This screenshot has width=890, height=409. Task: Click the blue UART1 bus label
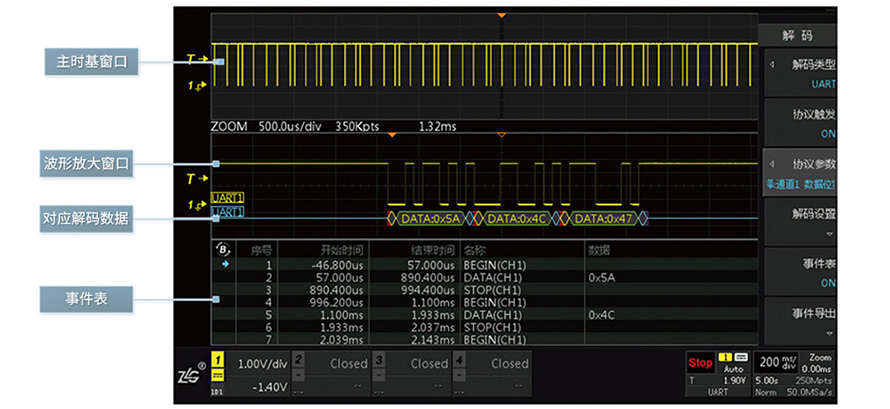[x=227, y=212]
